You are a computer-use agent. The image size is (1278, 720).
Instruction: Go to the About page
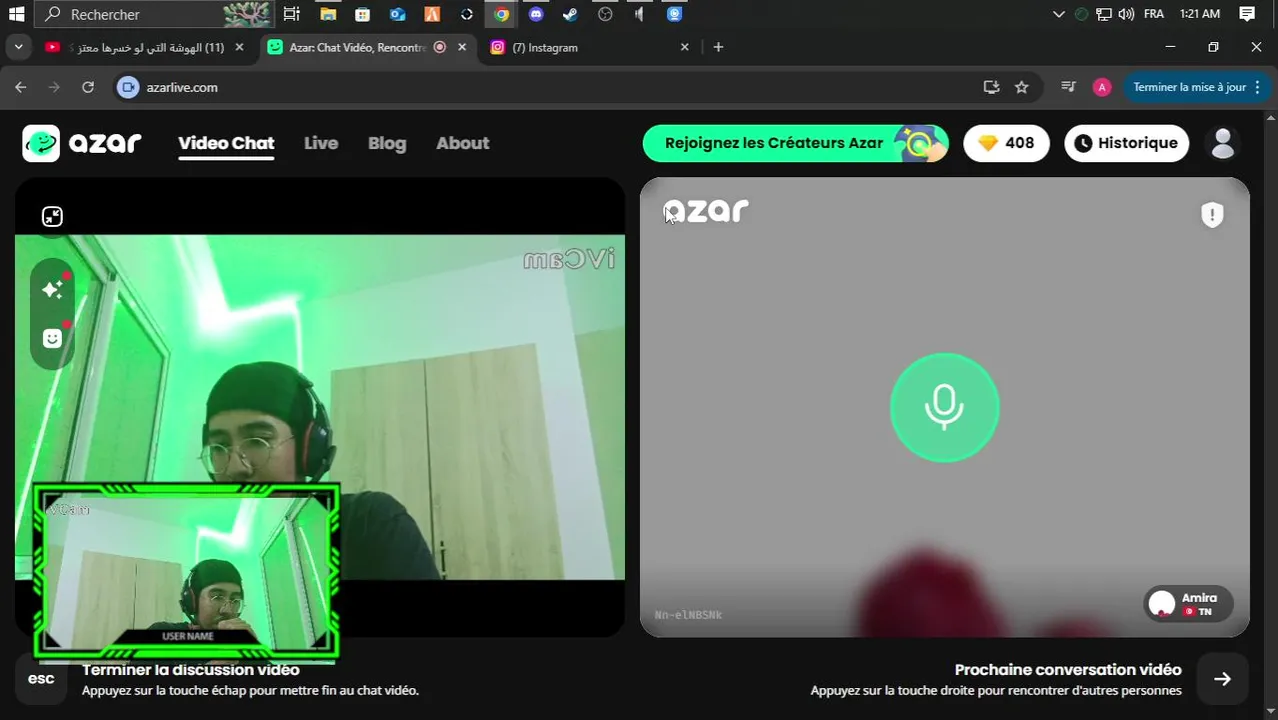point(462,143)
